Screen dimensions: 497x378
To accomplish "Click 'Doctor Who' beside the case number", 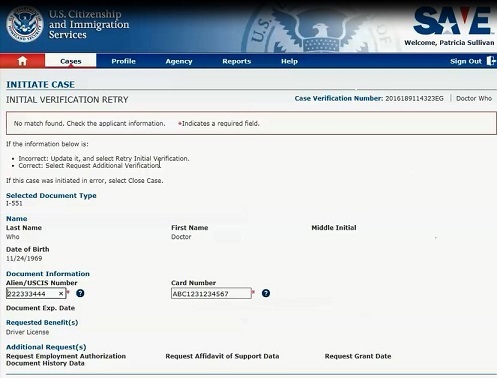I will 474,98.
